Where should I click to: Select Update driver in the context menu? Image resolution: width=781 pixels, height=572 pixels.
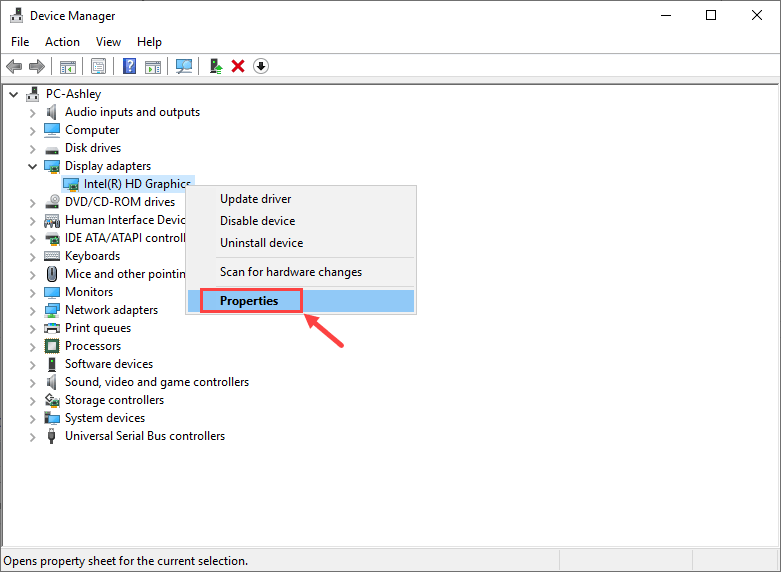[x=256, y=199]
